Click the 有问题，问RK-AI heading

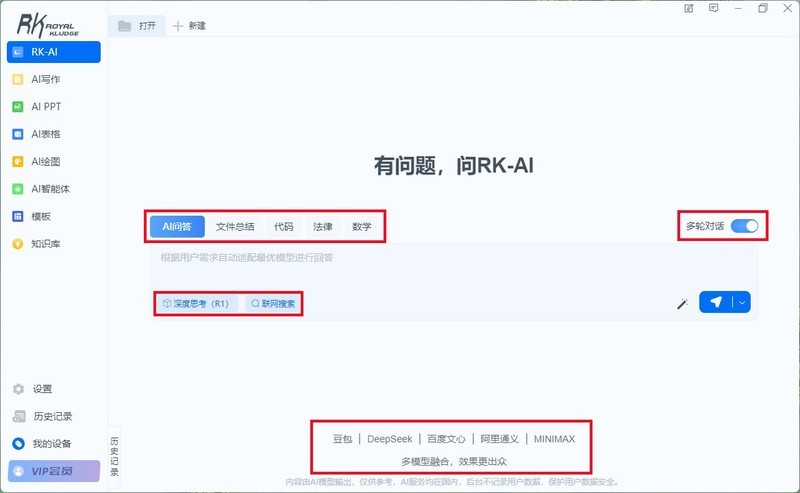pos(454,166)
